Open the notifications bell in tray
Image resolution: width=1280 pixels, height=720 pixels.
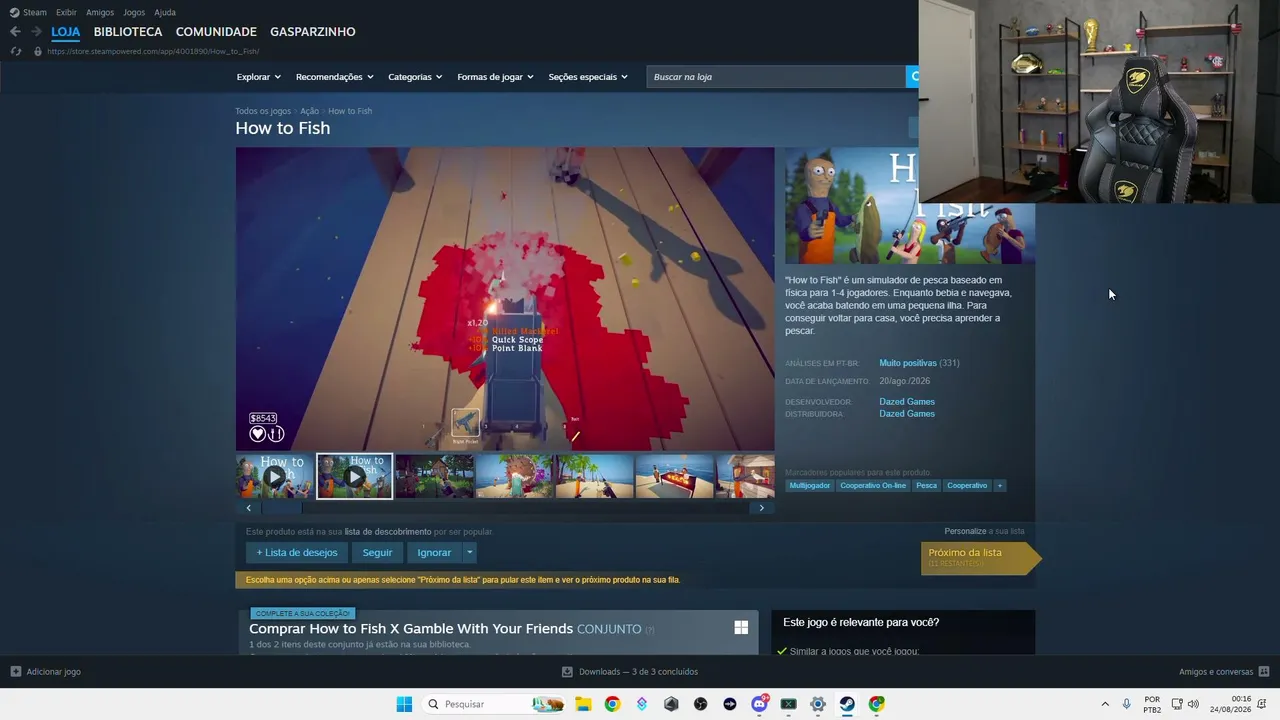click(1262, 704)
